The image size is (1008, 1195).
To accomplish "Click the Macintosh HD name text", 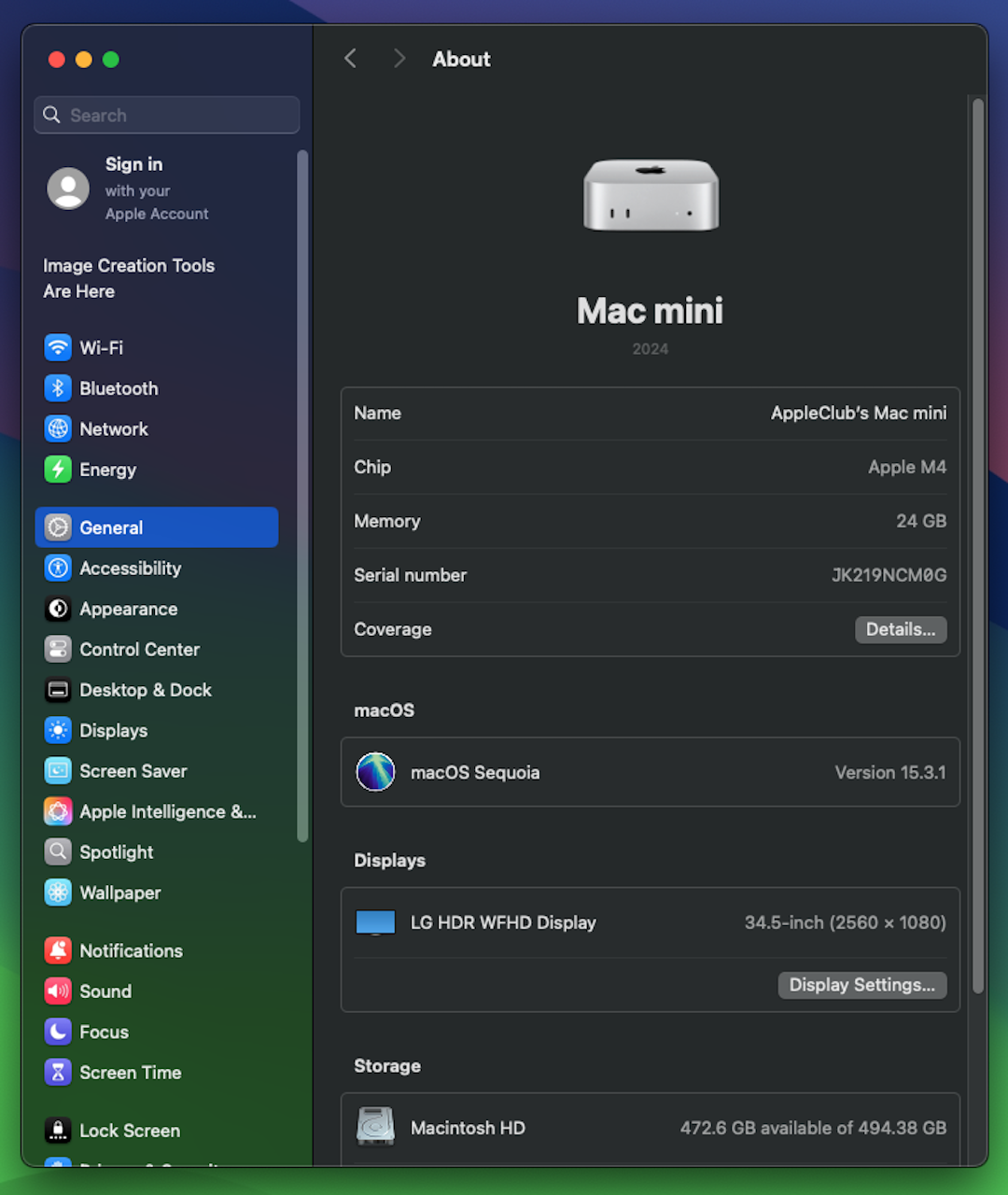I will click(468, 1128).
